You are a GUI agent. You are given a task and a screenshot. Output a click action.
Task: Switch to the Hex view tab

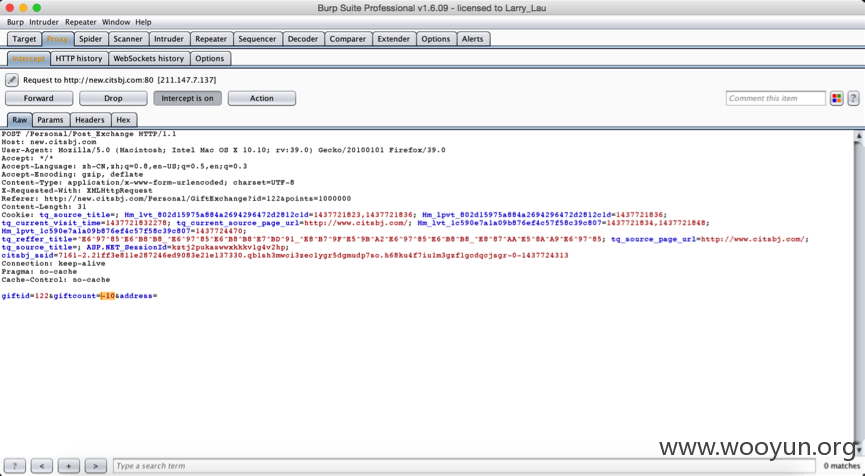coord(124,120)
